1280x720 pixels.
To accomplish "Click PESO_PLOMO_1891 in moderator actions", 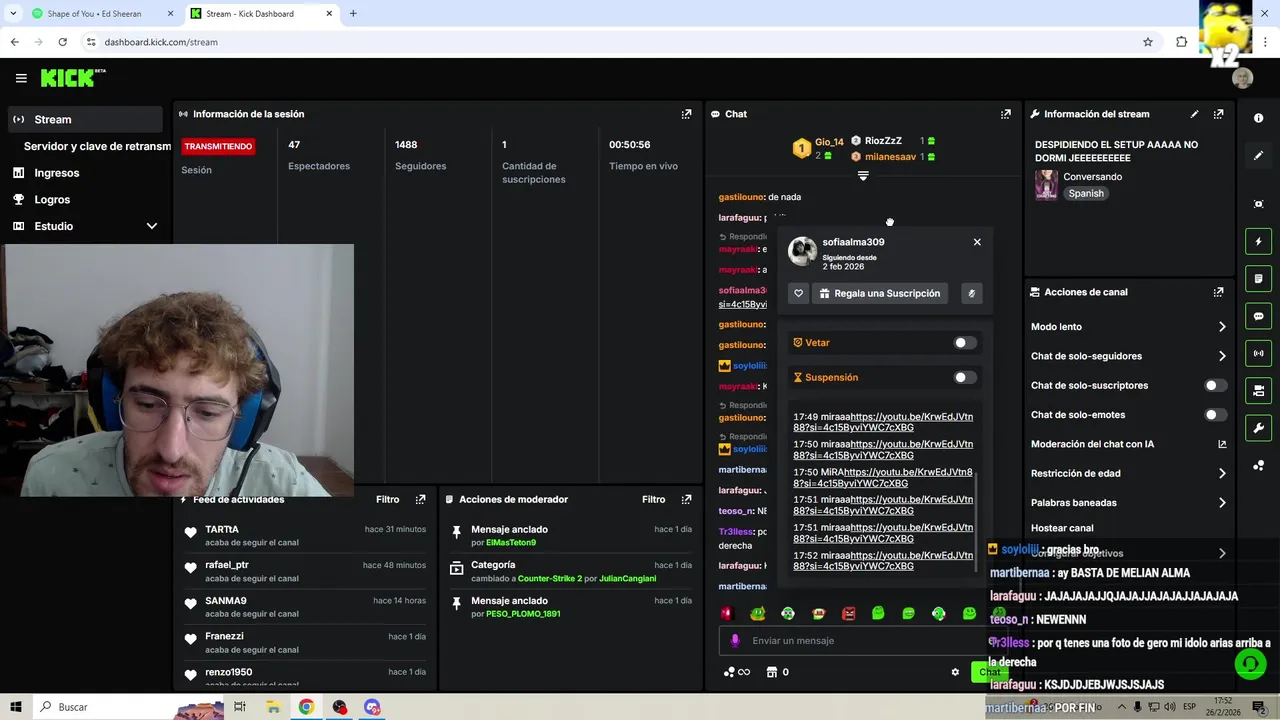I will pyautogui.click(x=523, y=614).
